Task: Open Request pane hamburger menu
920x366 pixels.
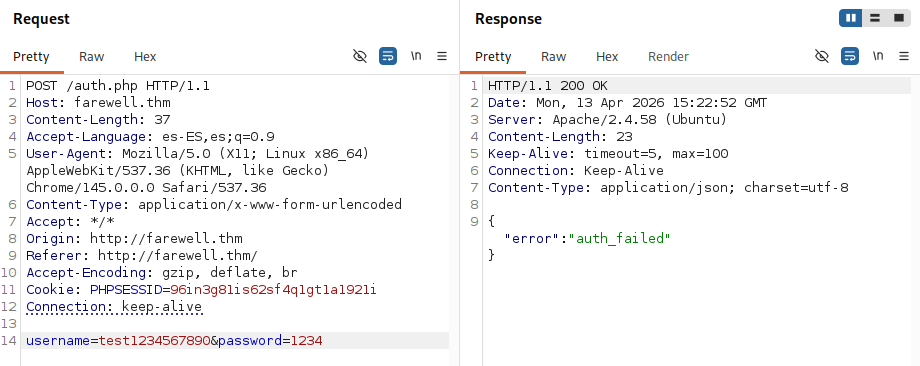Action: [x=442, y=56]
